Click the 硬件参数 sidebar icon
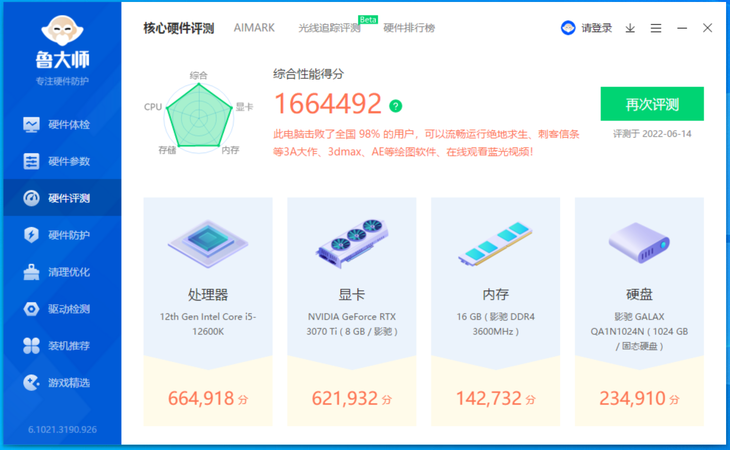The width and height of the screenshot is (730, 450). point(31,161)
